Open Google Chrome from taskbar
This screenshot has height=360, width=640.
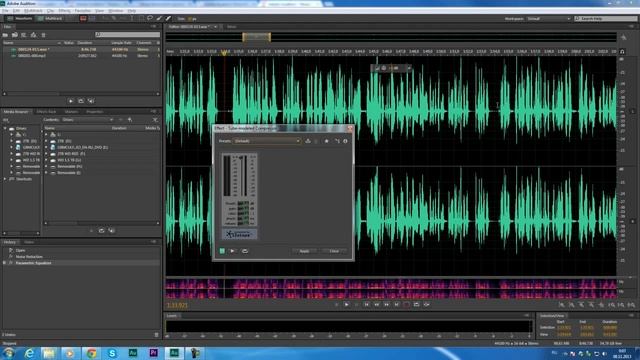point(91,353)
